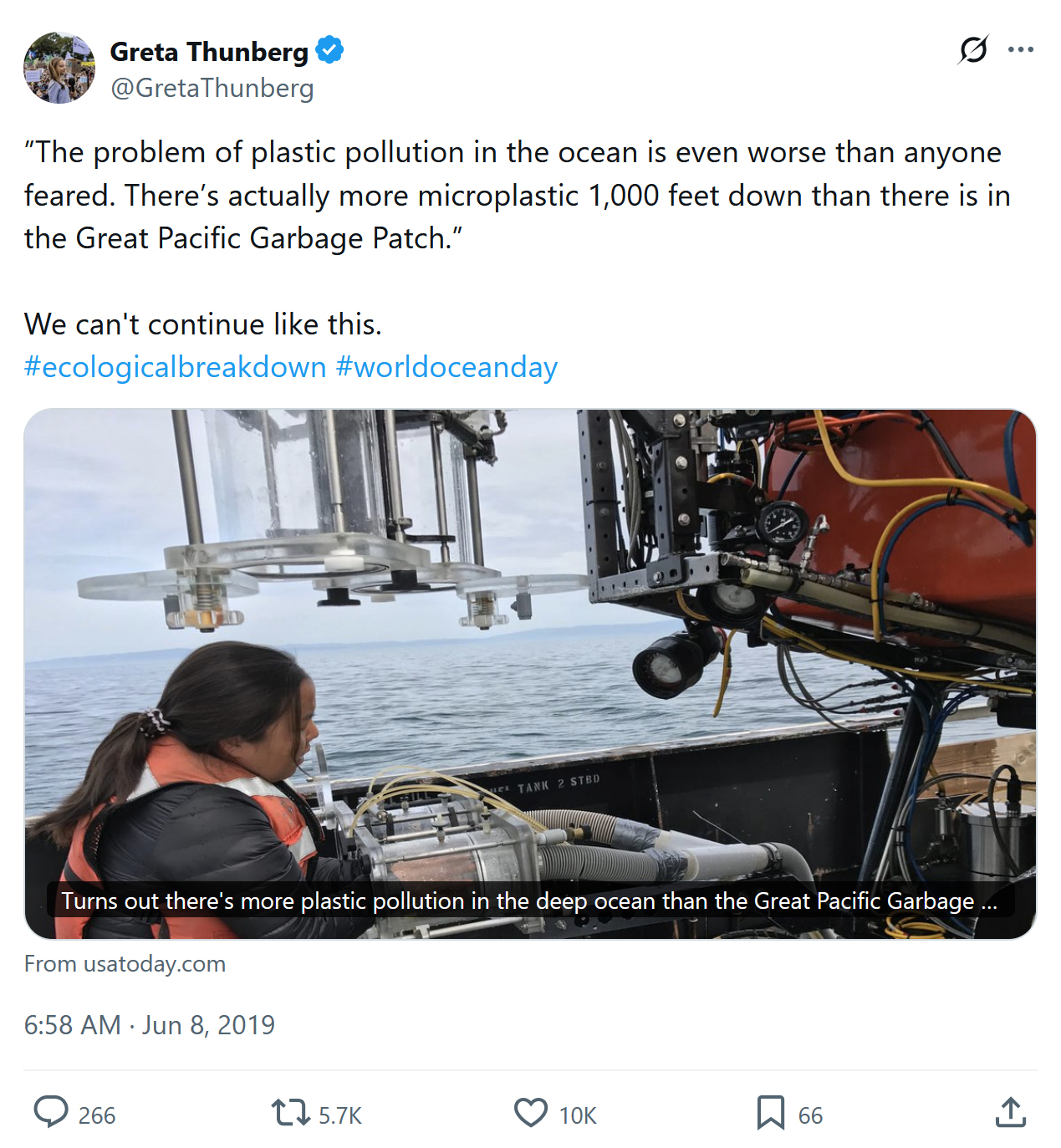
Task: Open the #worldoceanday hashtag
Action: point(446,367)
